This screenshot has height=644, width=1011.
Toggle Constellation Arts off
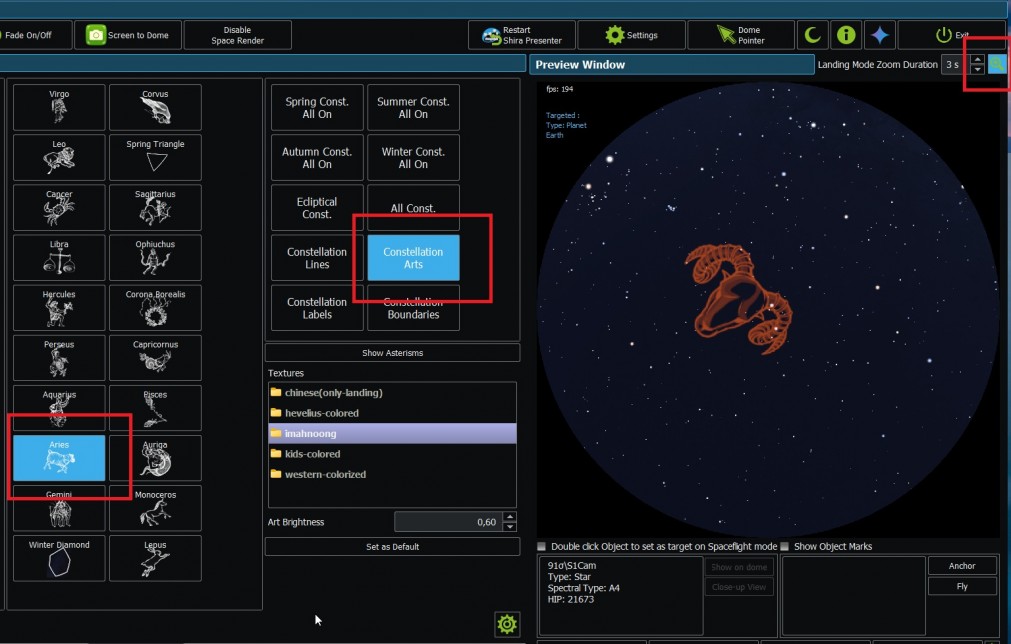click(413, 258)
